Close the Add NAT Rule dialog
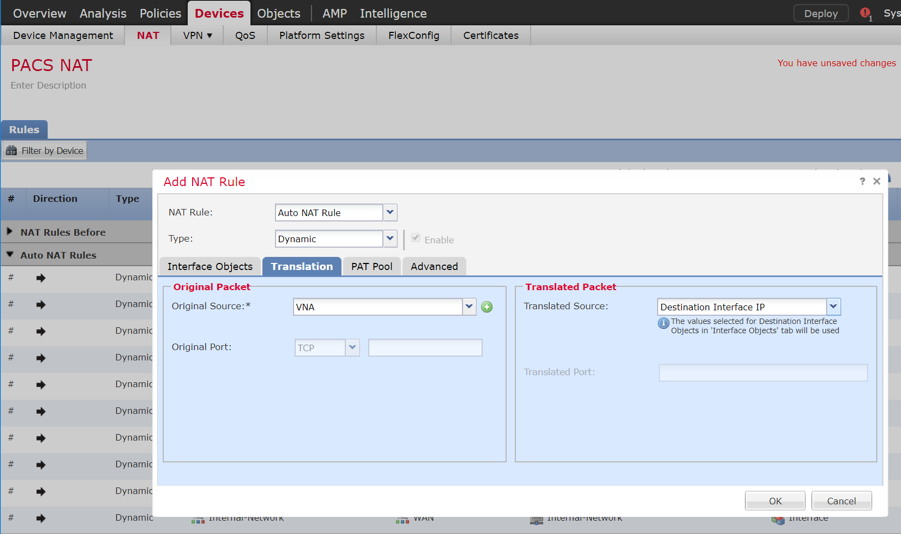This screenshot has width=901, height=534. coord(877,182)
